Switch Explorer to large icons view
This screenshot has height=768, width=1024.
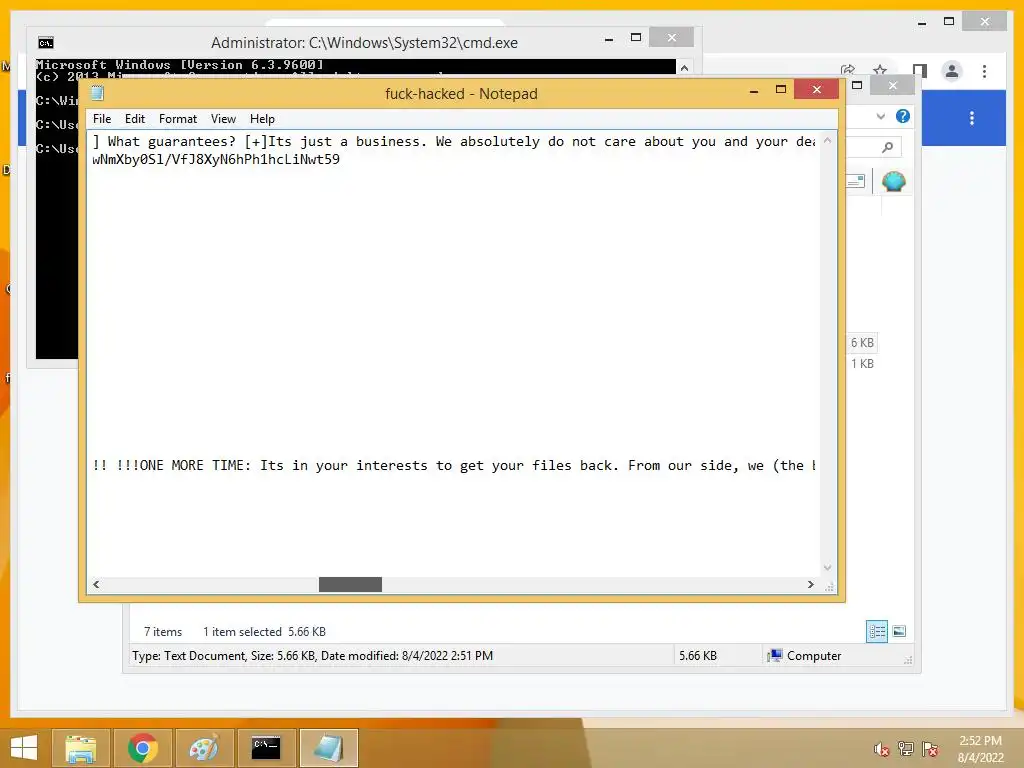pos(899,631)
